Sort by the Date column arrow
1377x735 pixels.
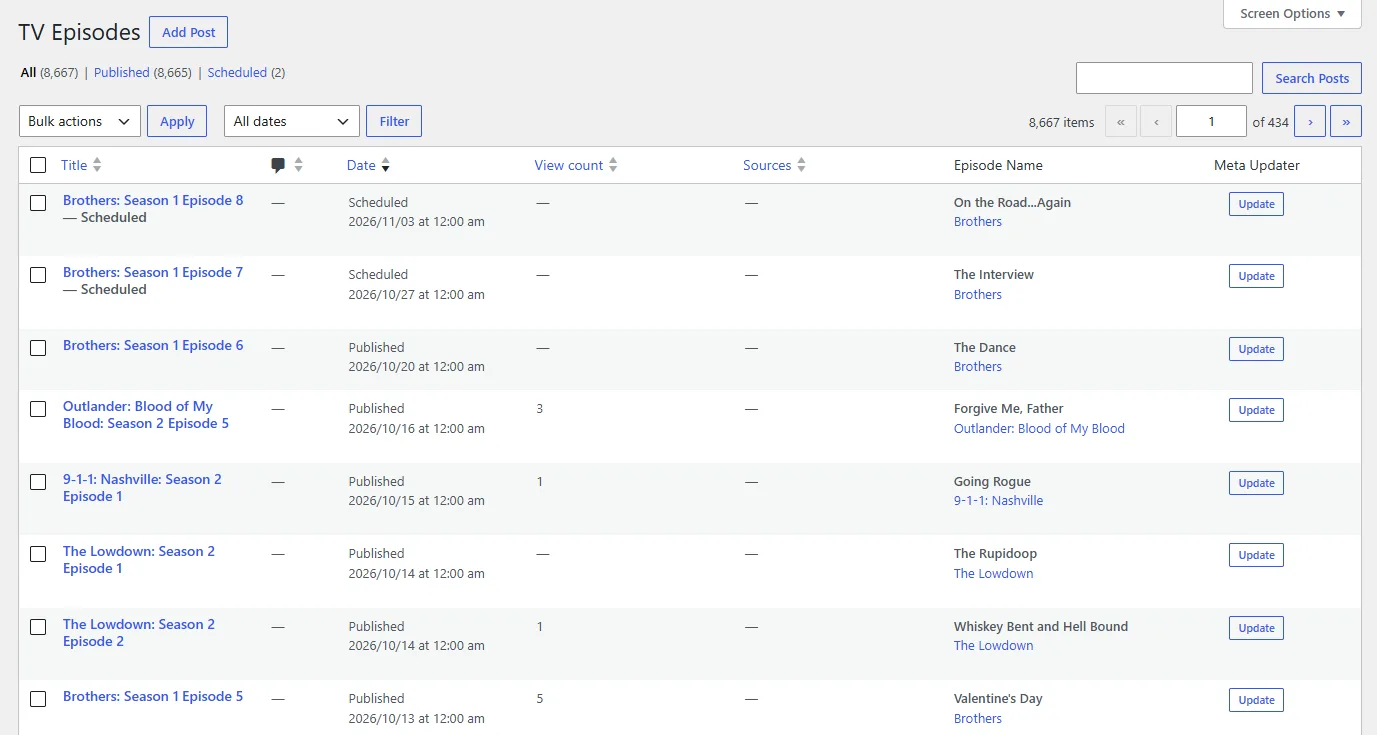coord(385,166)
